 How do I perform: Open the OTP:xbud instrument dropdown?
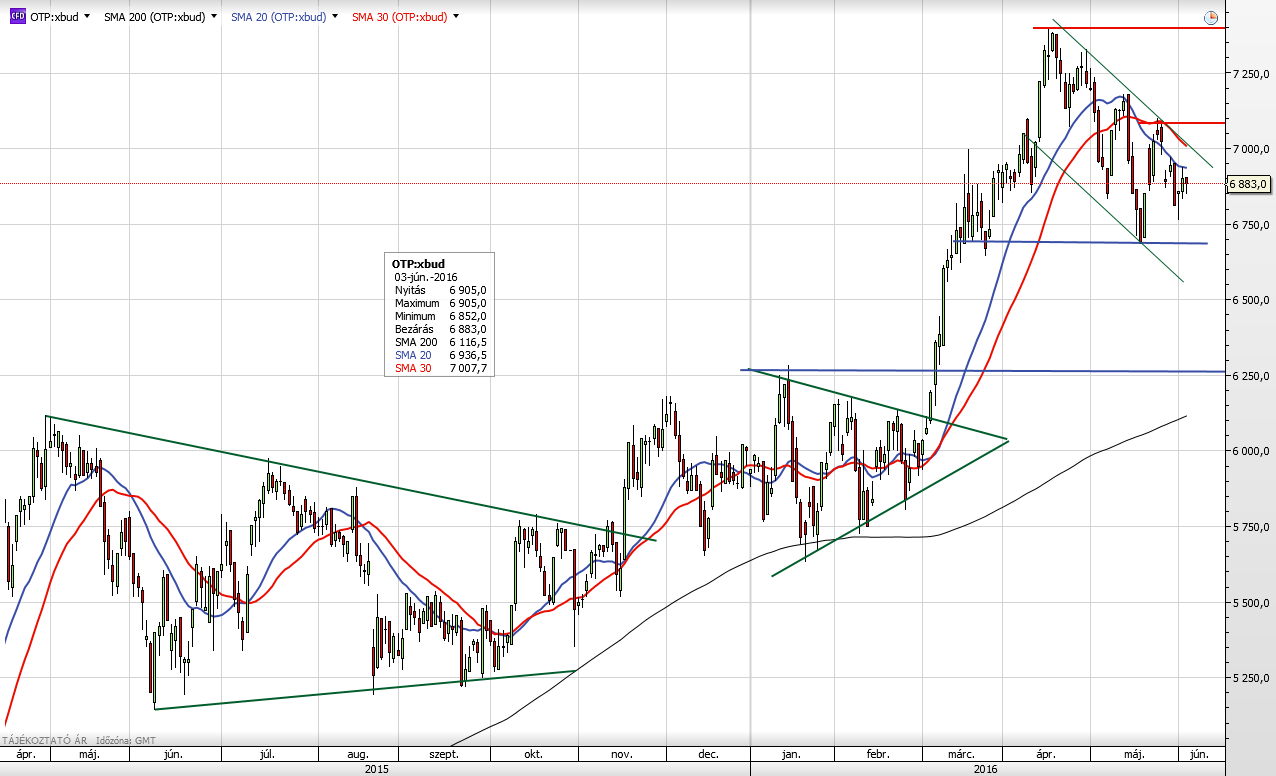(87, 17)
